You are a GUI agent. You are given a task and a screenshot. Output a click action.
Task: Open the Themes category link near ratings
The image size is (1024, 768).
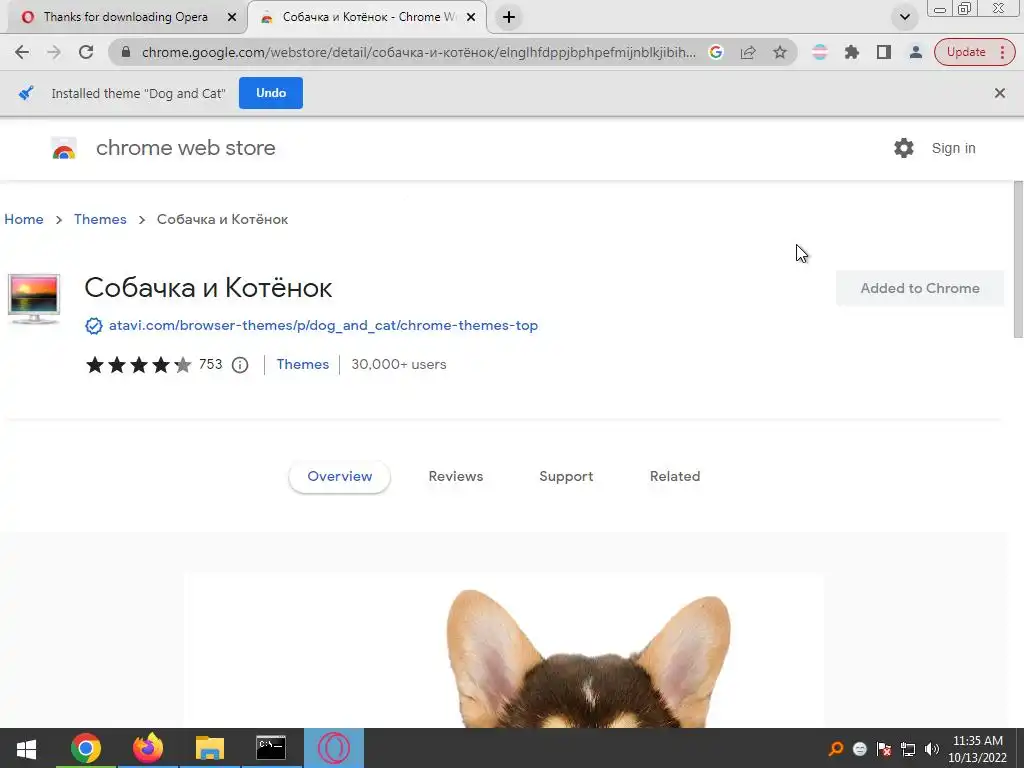(x=302, y=364)
